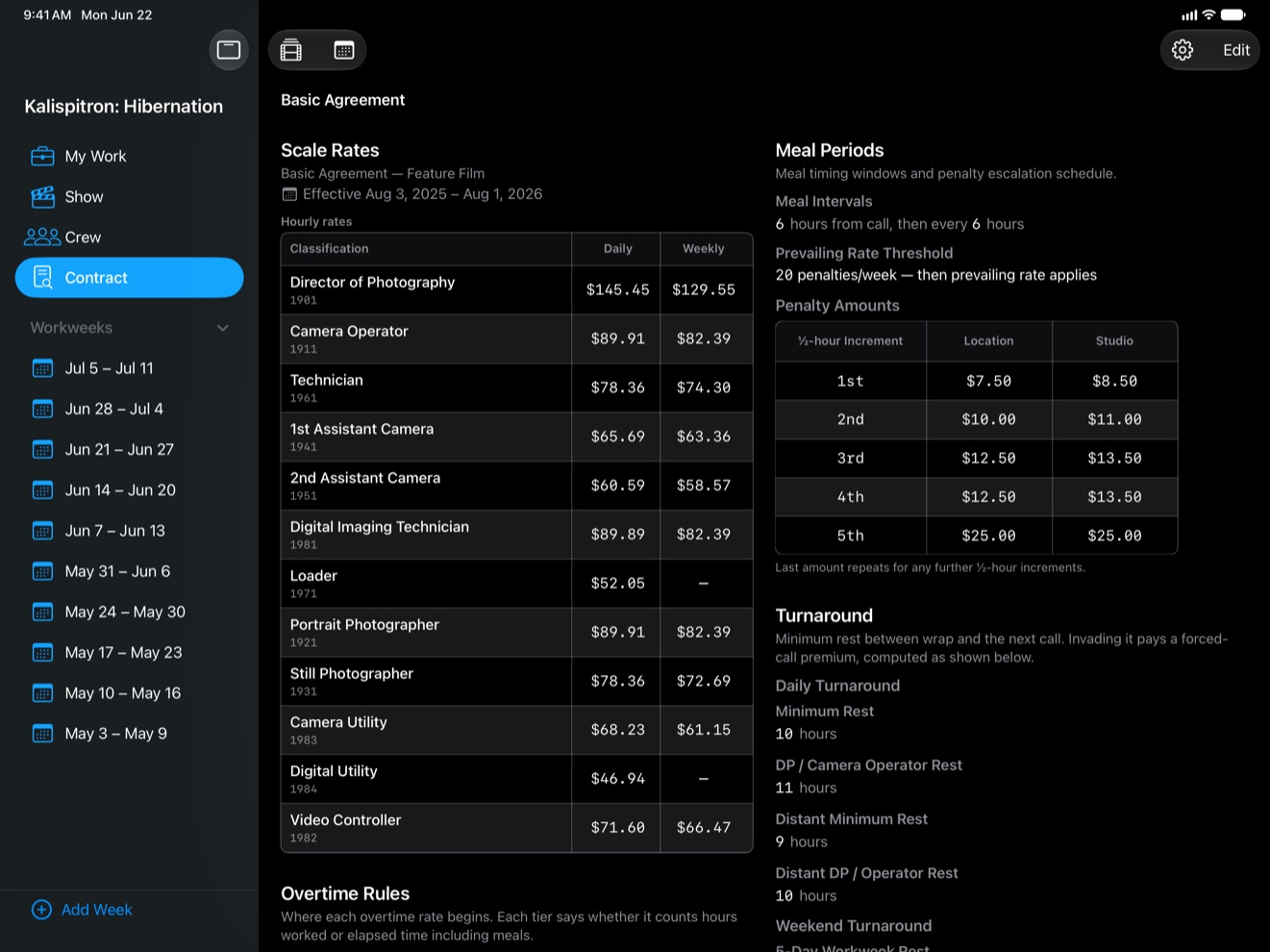Screen dimensions: 1270x952
Task: Open workweek Jul 5 – Jul 11
Action: 130,368
